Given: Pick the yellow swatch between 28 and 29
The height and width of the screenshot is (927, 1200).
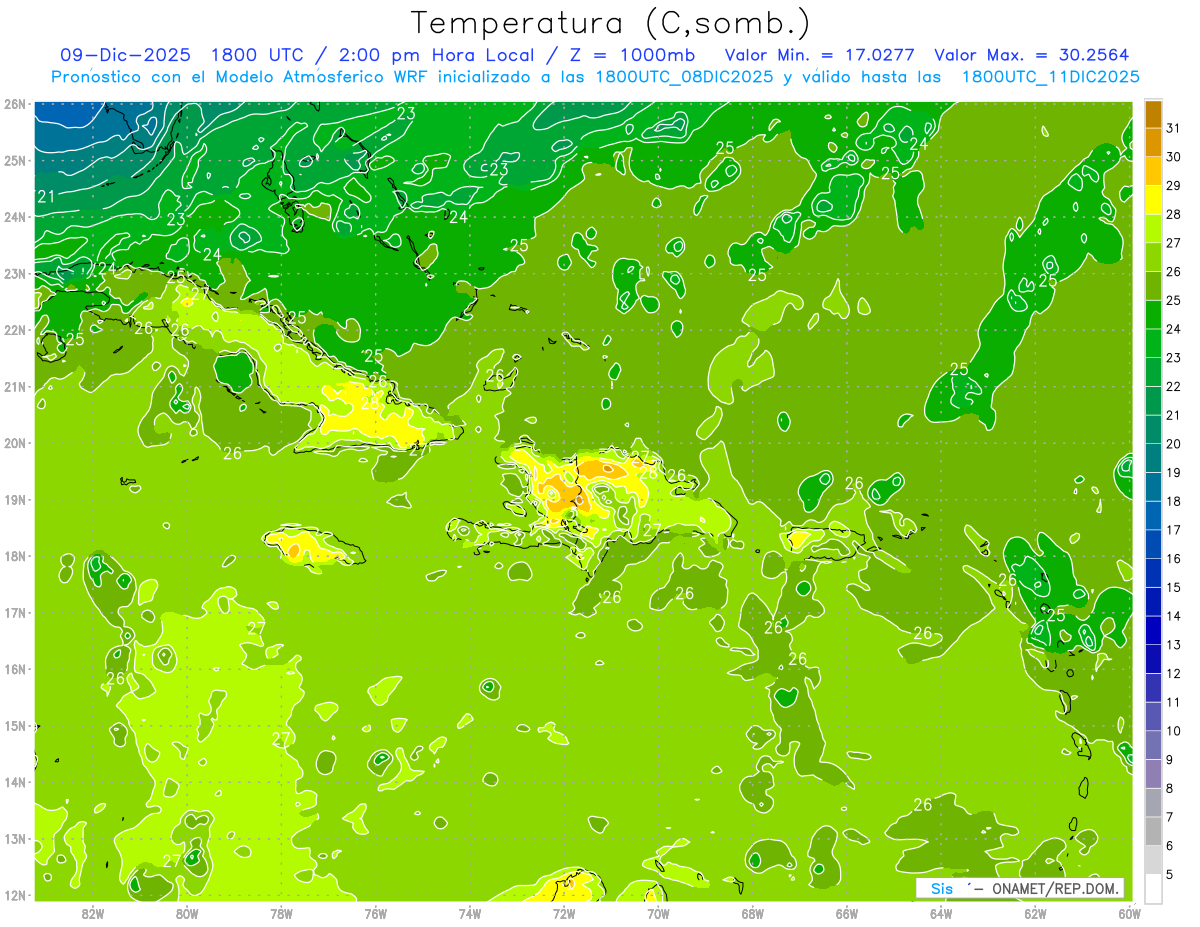Looking at the screenshot, I should (x=1153, y=200).
